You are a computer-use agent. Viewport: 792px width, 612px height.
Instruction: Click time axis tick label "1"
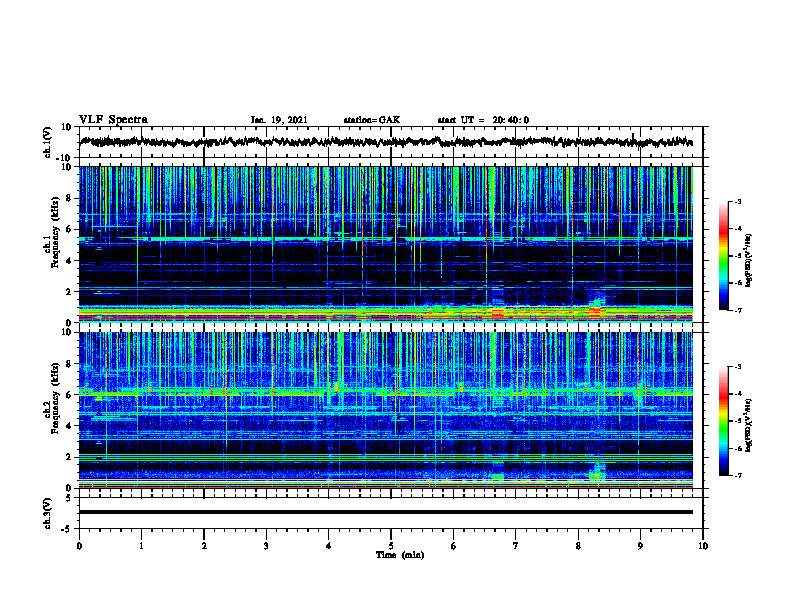pyautogui.click(x=141, y=546)
